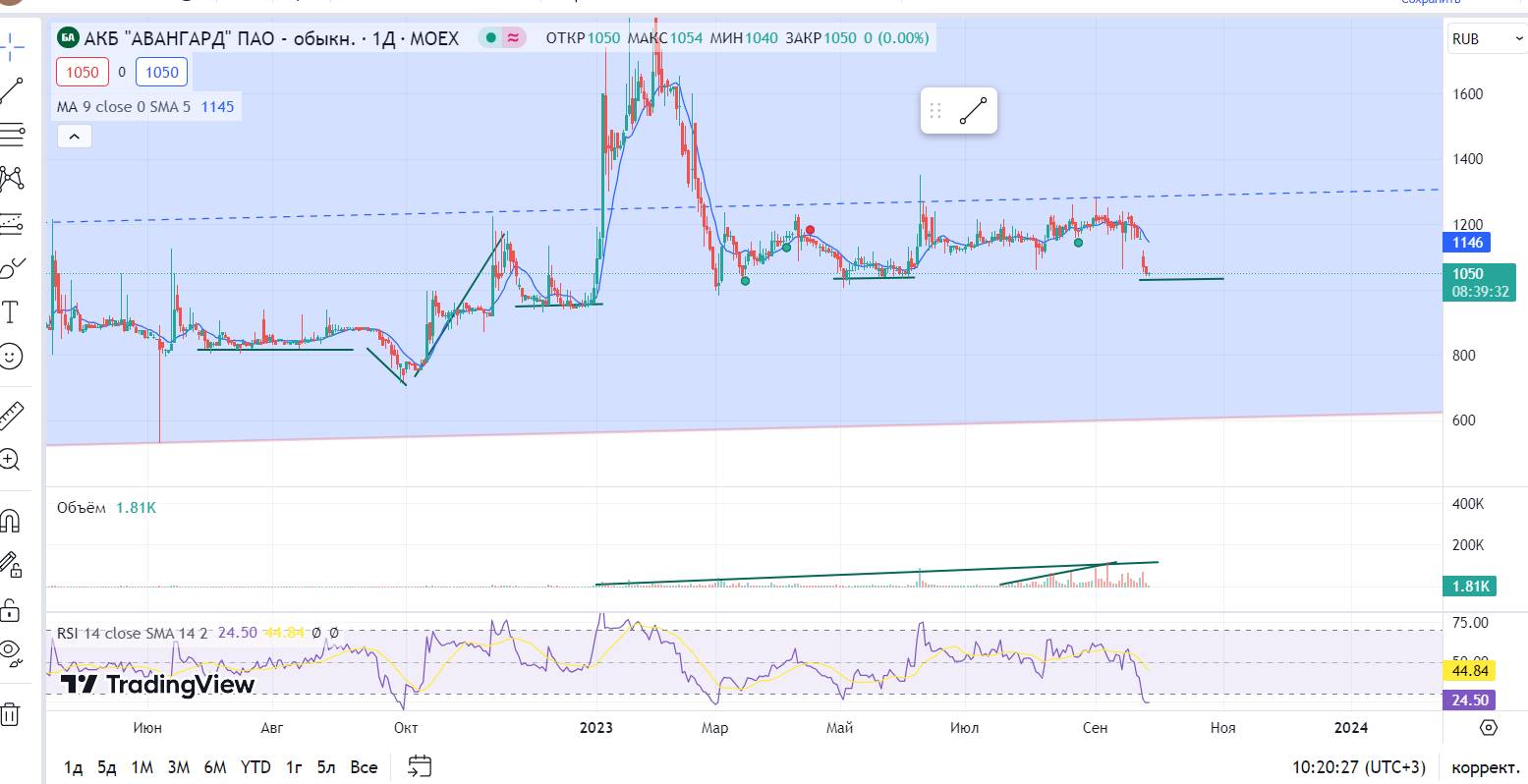Click the 400K volume scale label
Viewport: 1528px width, 784px height.
1468,504
